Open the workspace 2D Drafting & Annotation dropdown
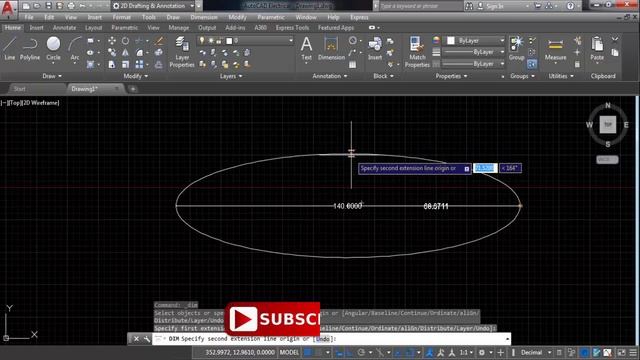The height and width of the screenshot is (360, 640). 153,6
